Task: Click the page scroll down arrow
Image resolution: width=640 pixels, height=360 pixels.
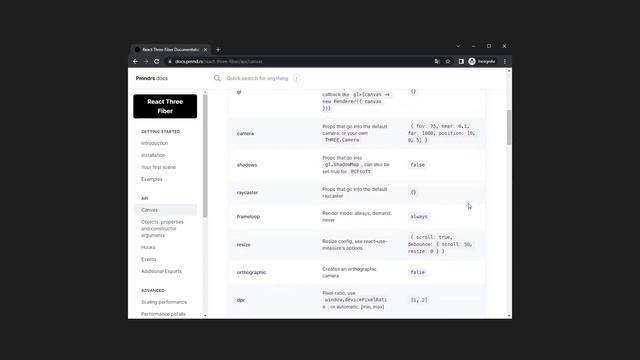Action: pos(509,316)
